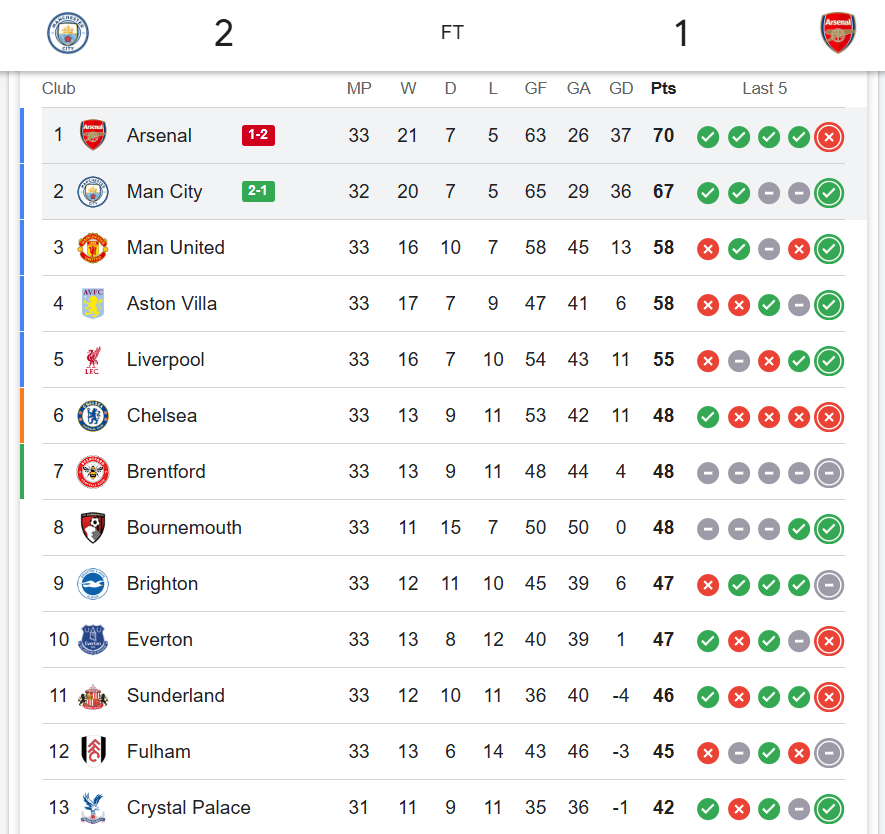
Task: Click the Arsenal crest in score header
Action: 837,33
